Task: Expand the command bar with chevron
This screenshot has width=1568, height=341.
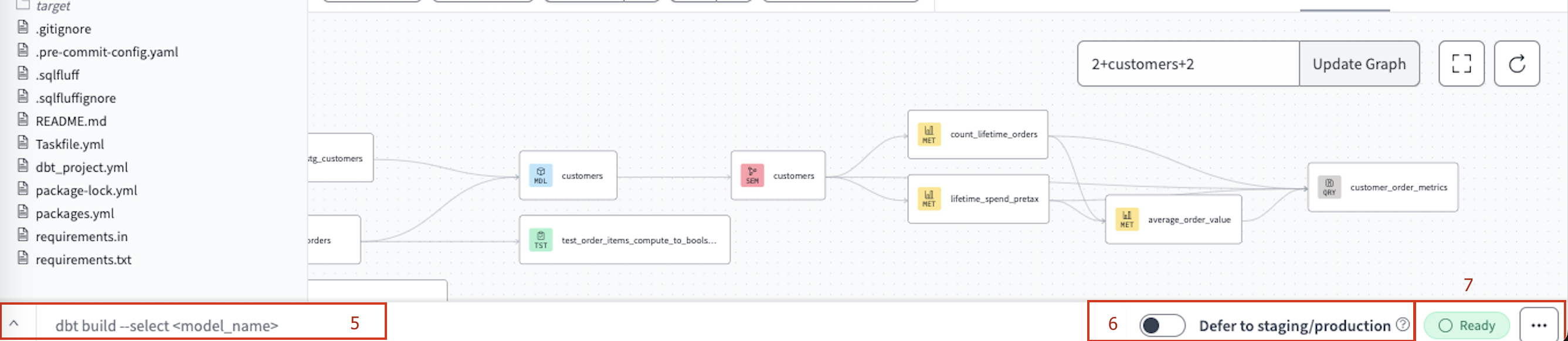Action: point(14,323)
